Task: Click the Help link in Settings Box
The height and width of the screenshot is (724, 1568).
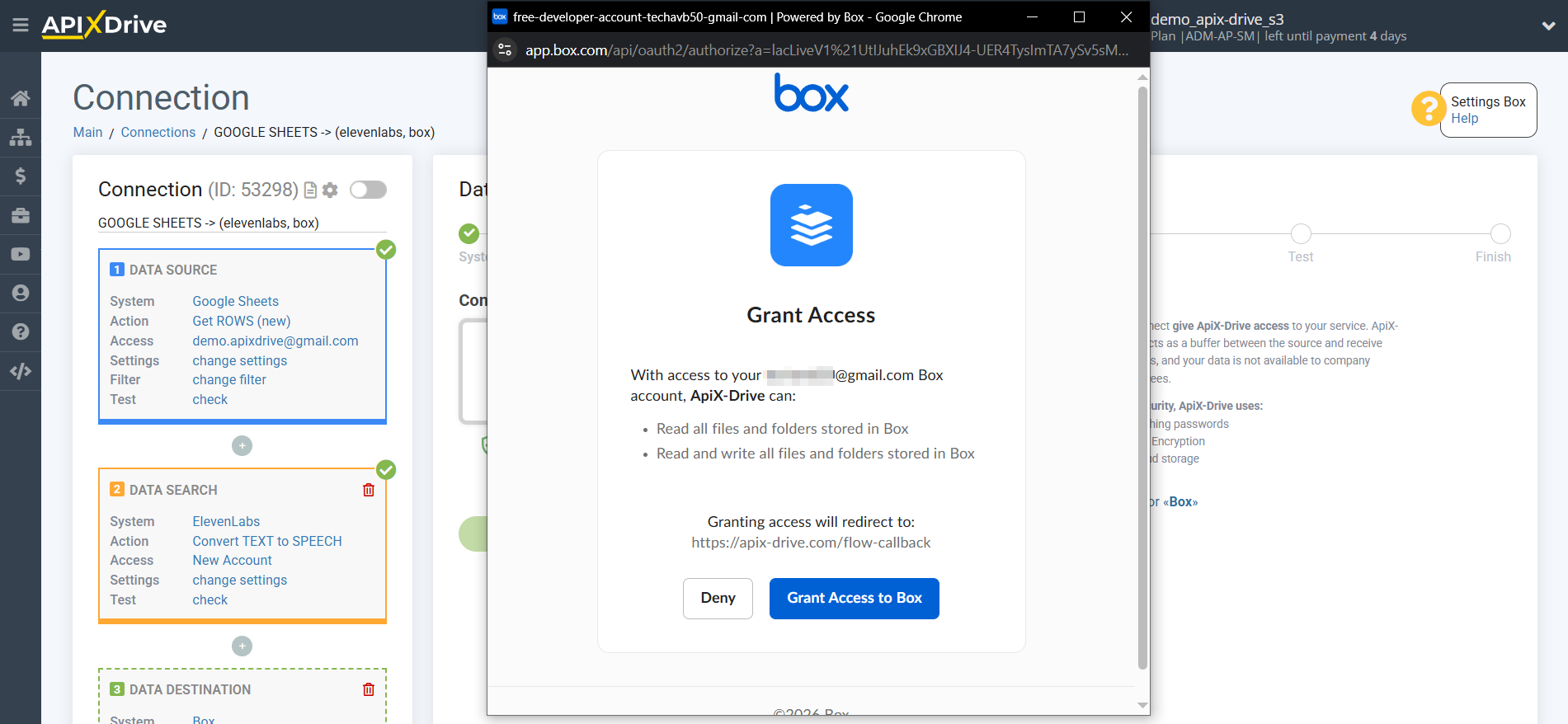Action: (x=1465, y=118)
